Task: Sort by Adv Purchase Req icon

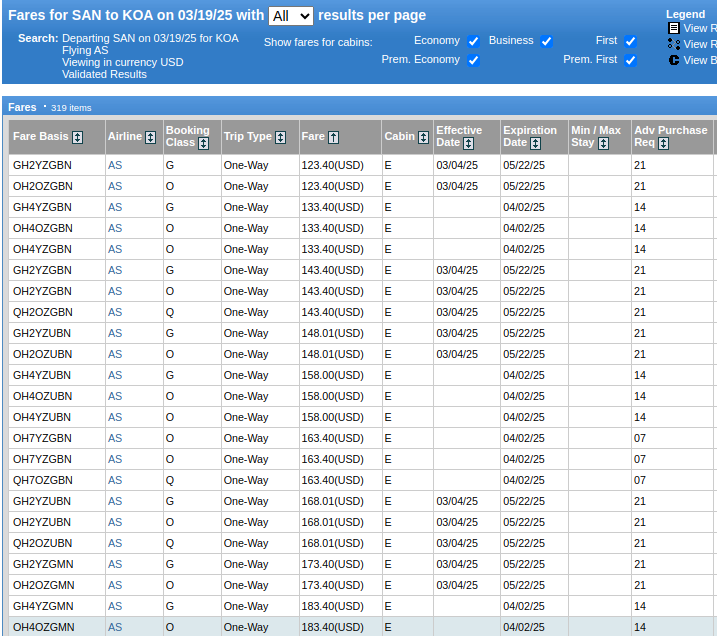Action: (x=663, y=144)
